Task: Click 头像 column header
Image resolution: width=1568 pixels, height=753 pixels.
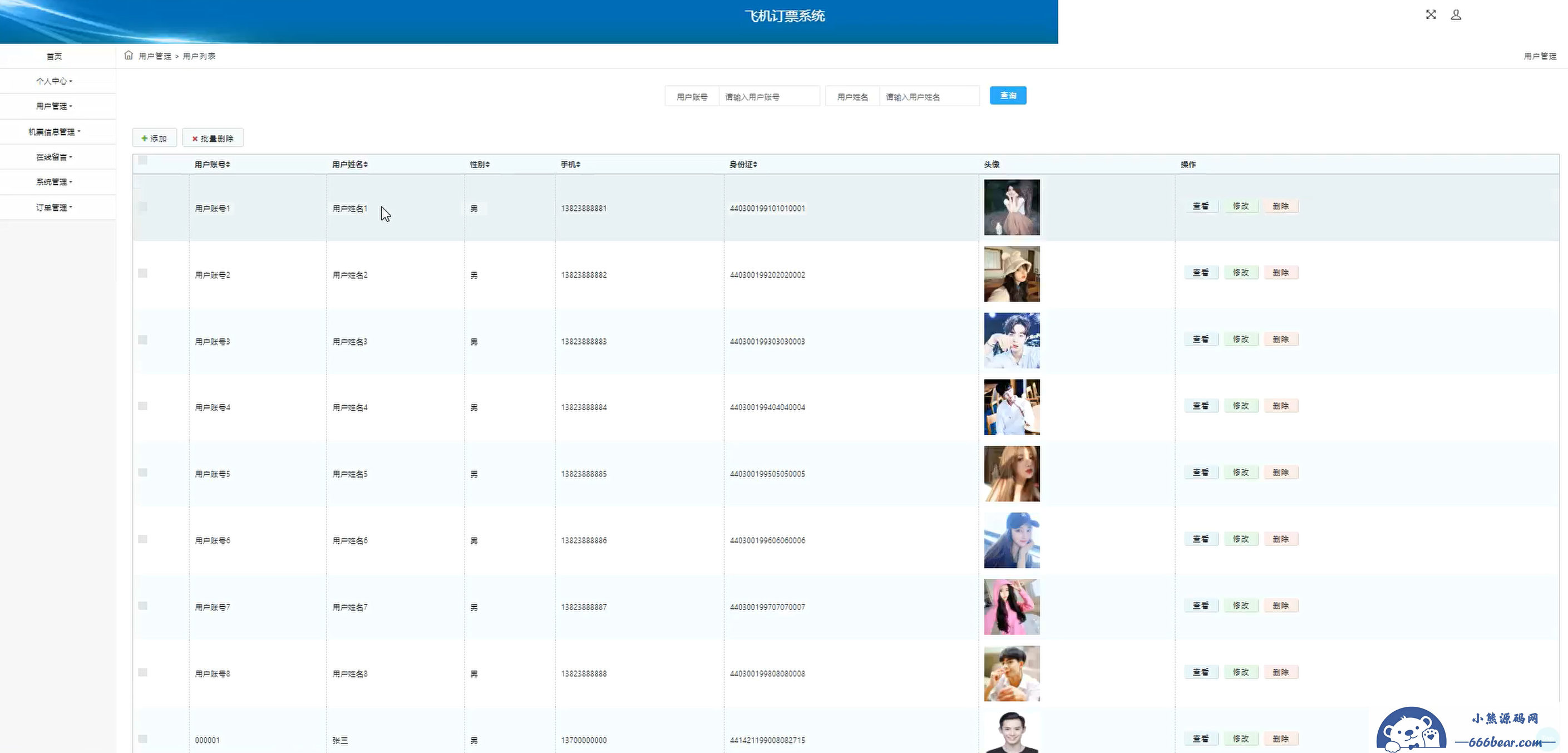Action: (992, 164)
